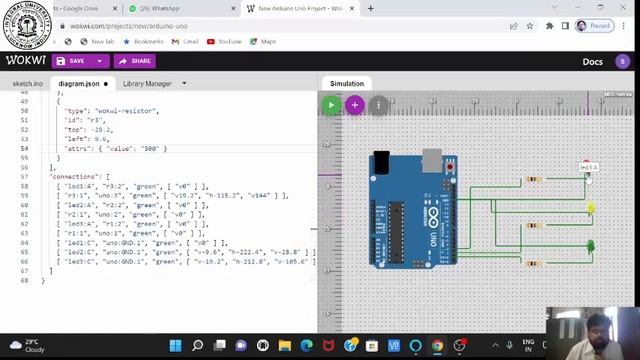
Task: Click the Arduino power jack
Action: (382, 162)
